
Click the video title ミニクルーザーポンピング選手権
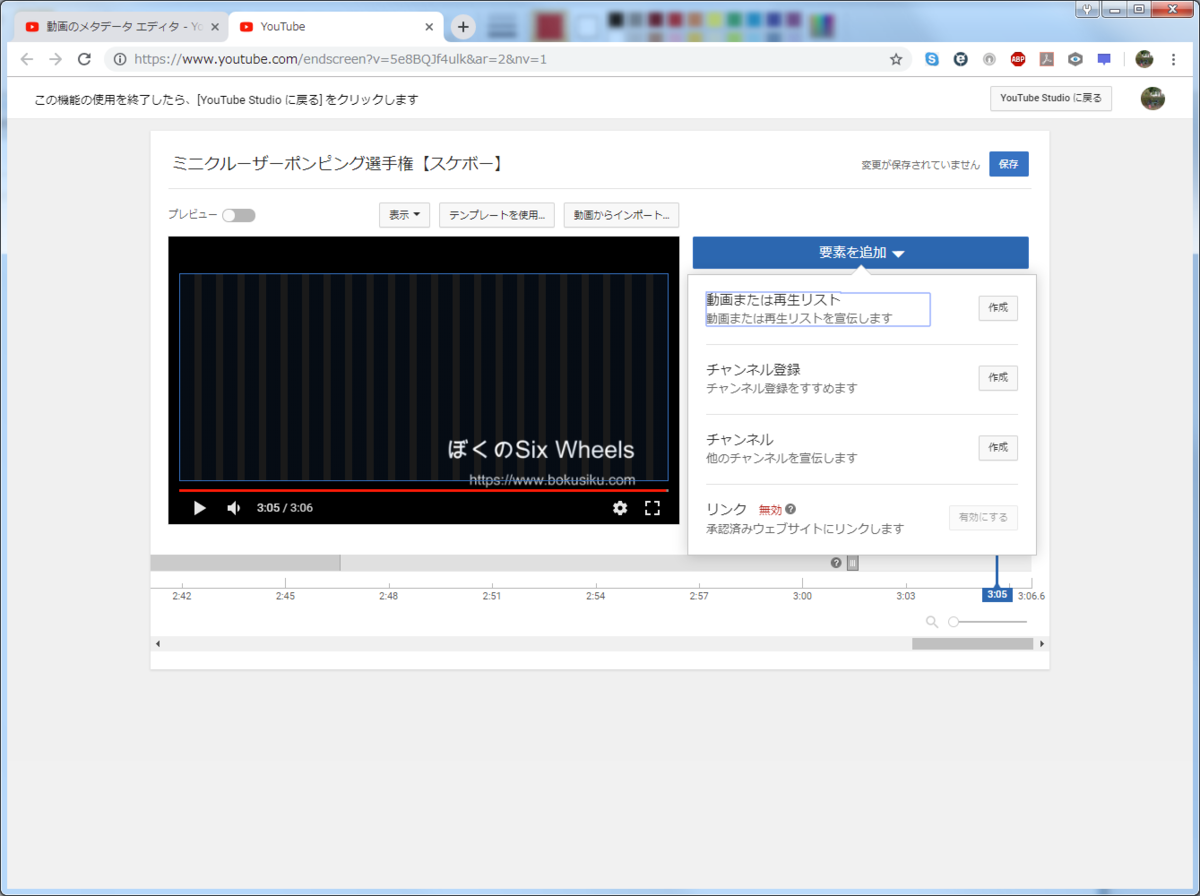[x=337, y=163]
